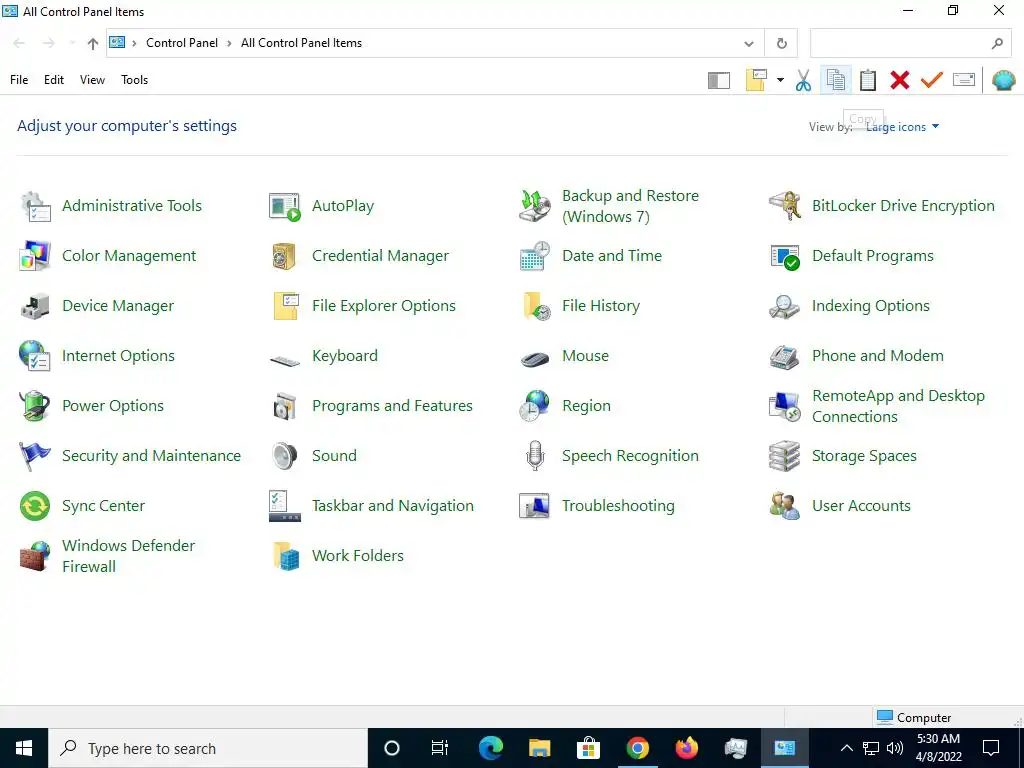Open the Troubleshooting link
Screen dimensions: 1024x768
coord(618,506)
